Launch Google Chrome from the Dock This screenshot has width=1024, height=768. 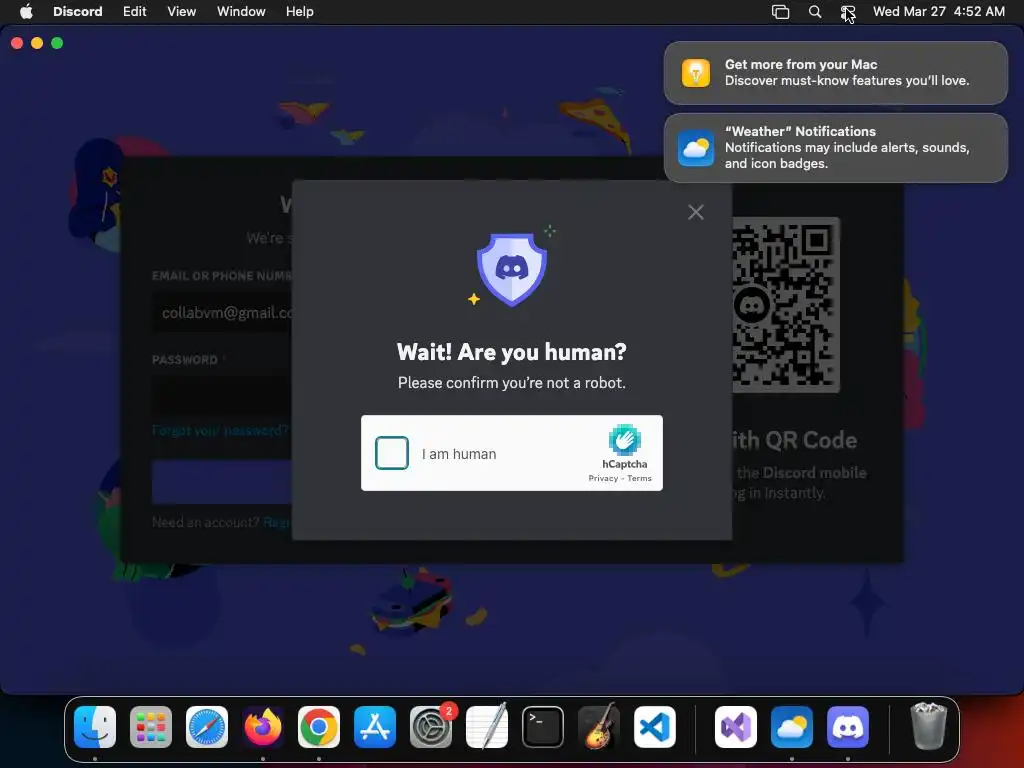tap(319, 727)
